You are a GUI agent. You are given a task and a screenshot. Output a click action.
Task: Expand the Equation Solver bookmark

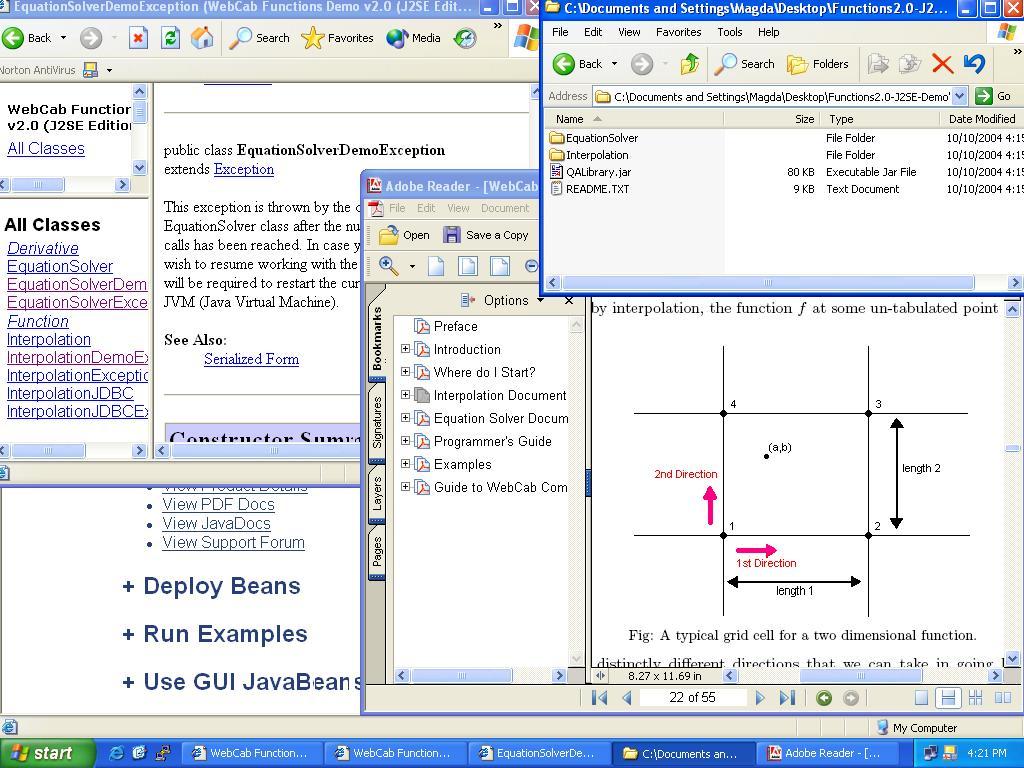(x=406, y=418)
